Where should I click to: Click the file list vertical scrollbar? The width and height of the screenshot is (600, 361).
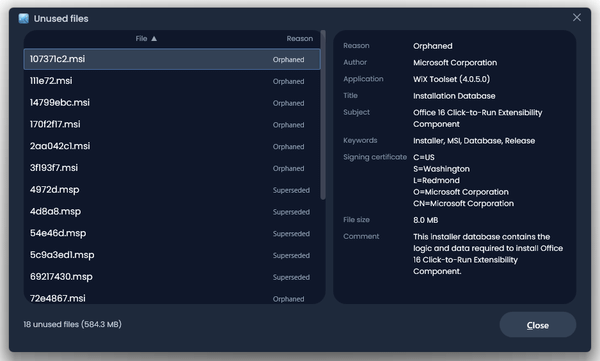(x=323, y=115)
